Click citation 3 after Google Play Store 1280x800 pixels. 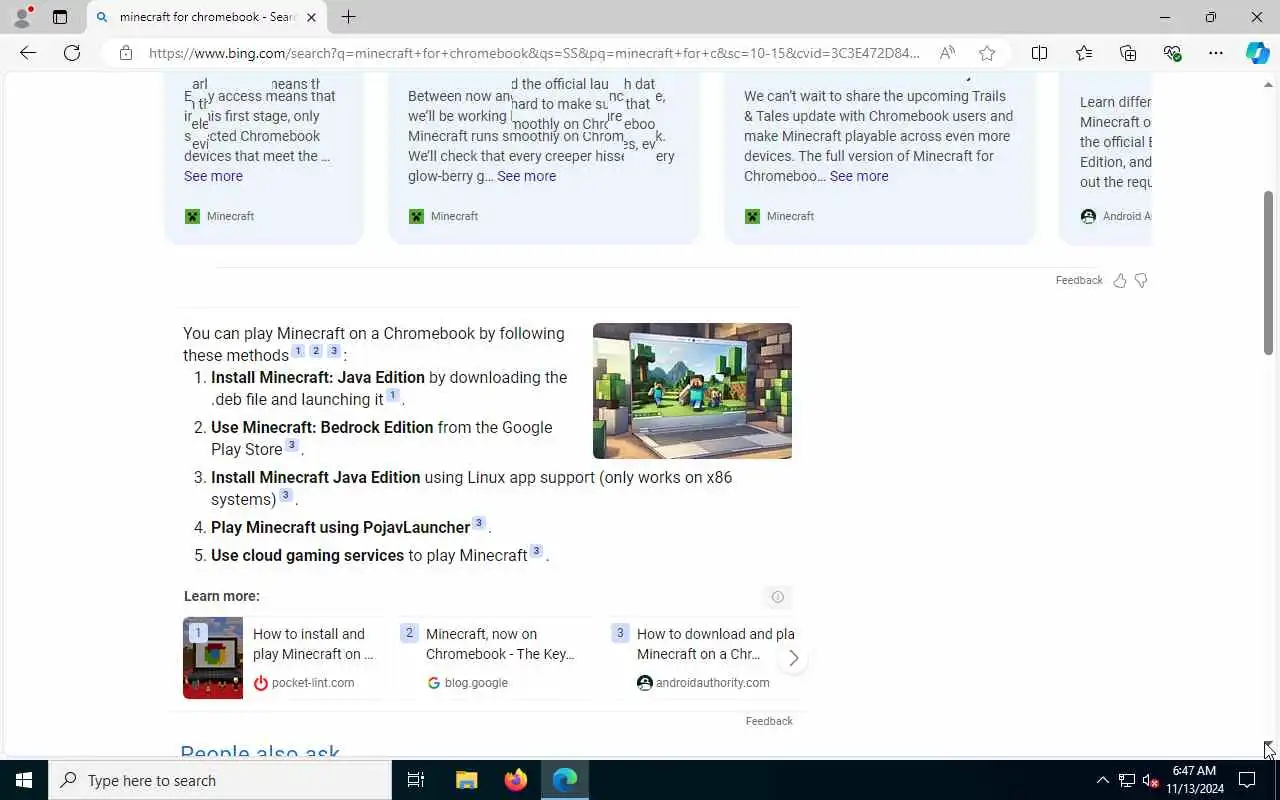click(291, 445)
